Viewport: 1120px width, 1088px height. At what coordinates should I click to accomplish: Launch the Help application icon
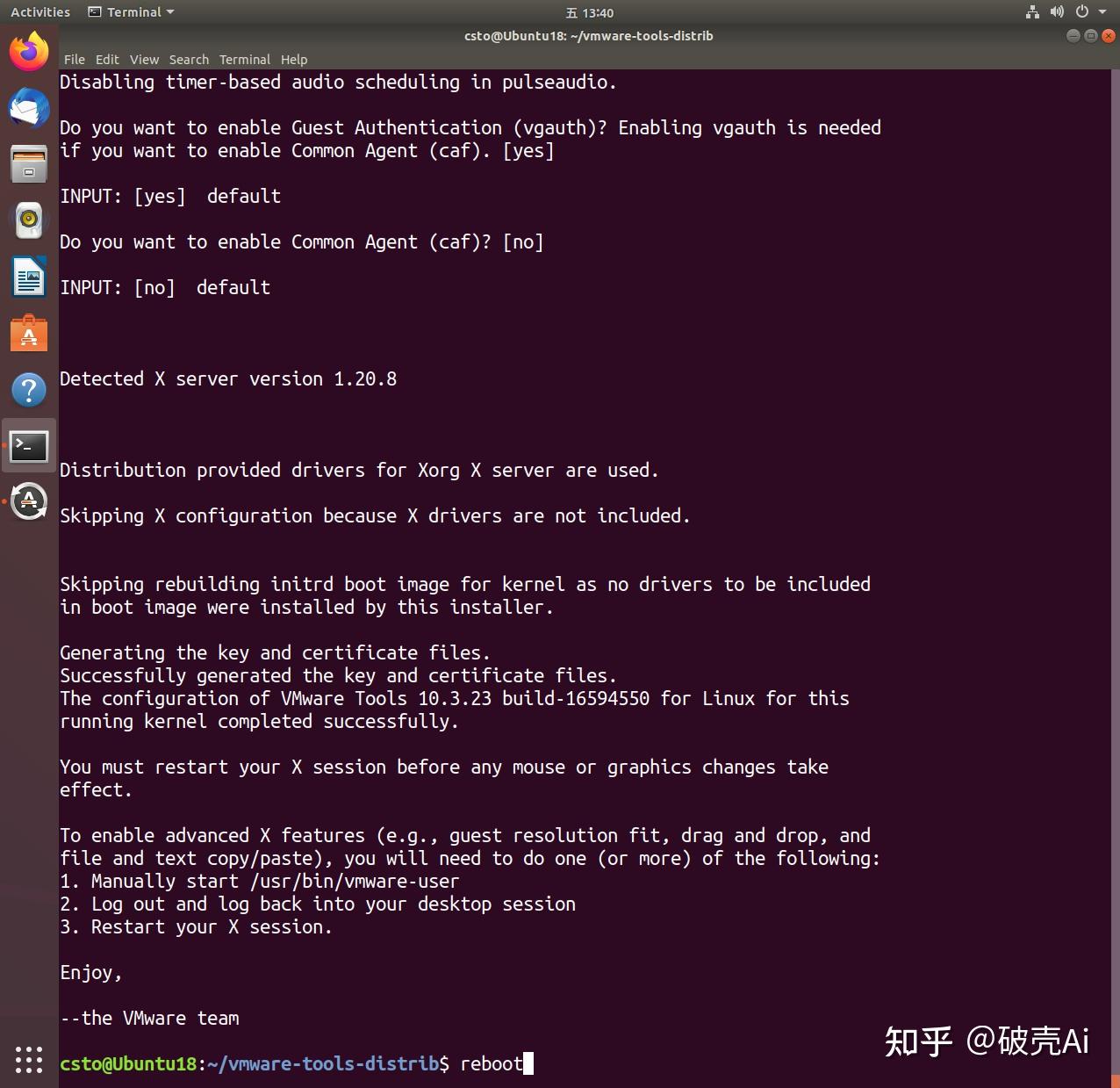tap(28, 389)
